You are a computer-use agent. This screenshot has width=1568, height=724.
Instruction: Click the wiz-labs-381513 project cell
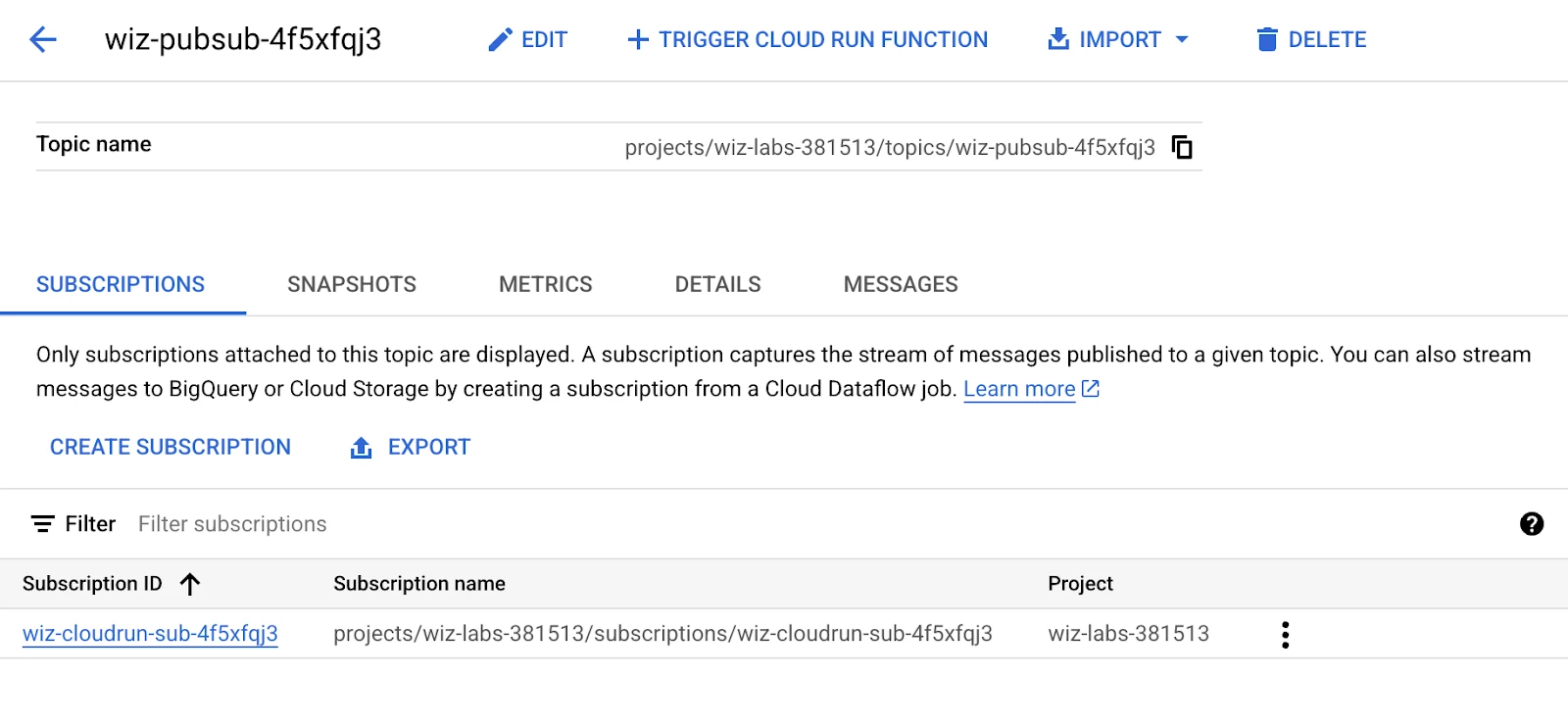[x=1128, y=634]
